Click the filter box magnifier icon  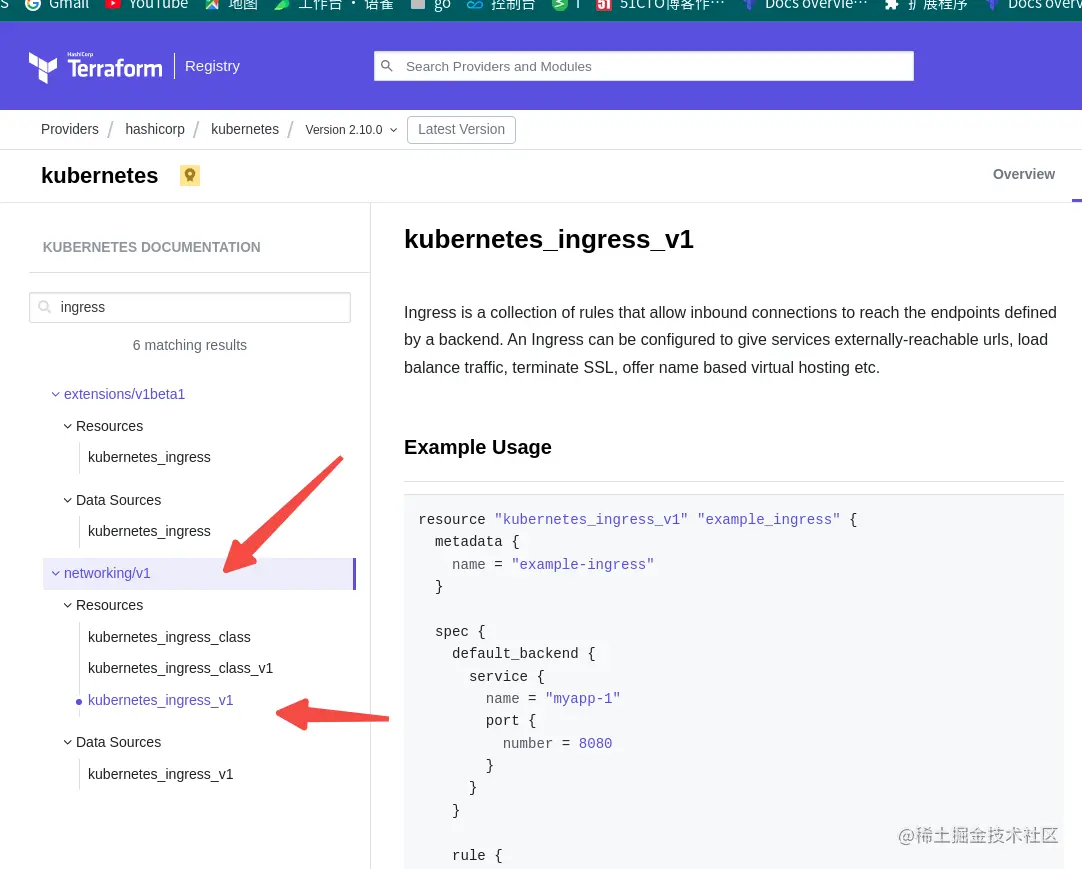coord(45,307)
